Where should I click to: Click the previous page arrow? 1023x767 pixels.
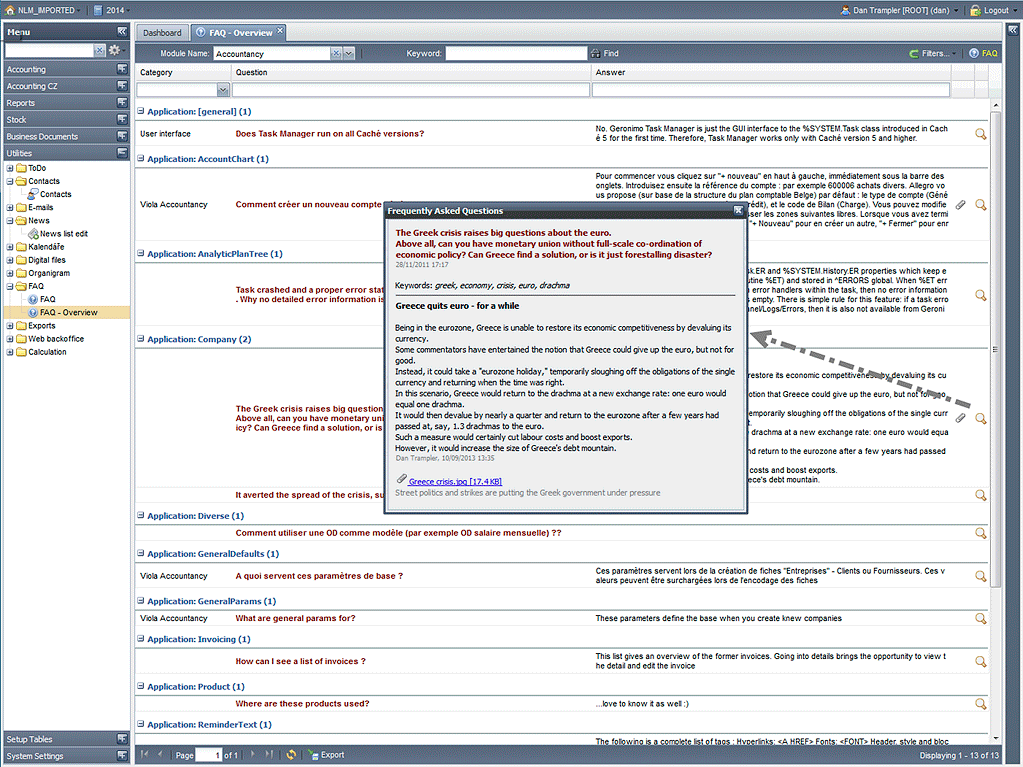pyautogui.click(x=160, y=755)
